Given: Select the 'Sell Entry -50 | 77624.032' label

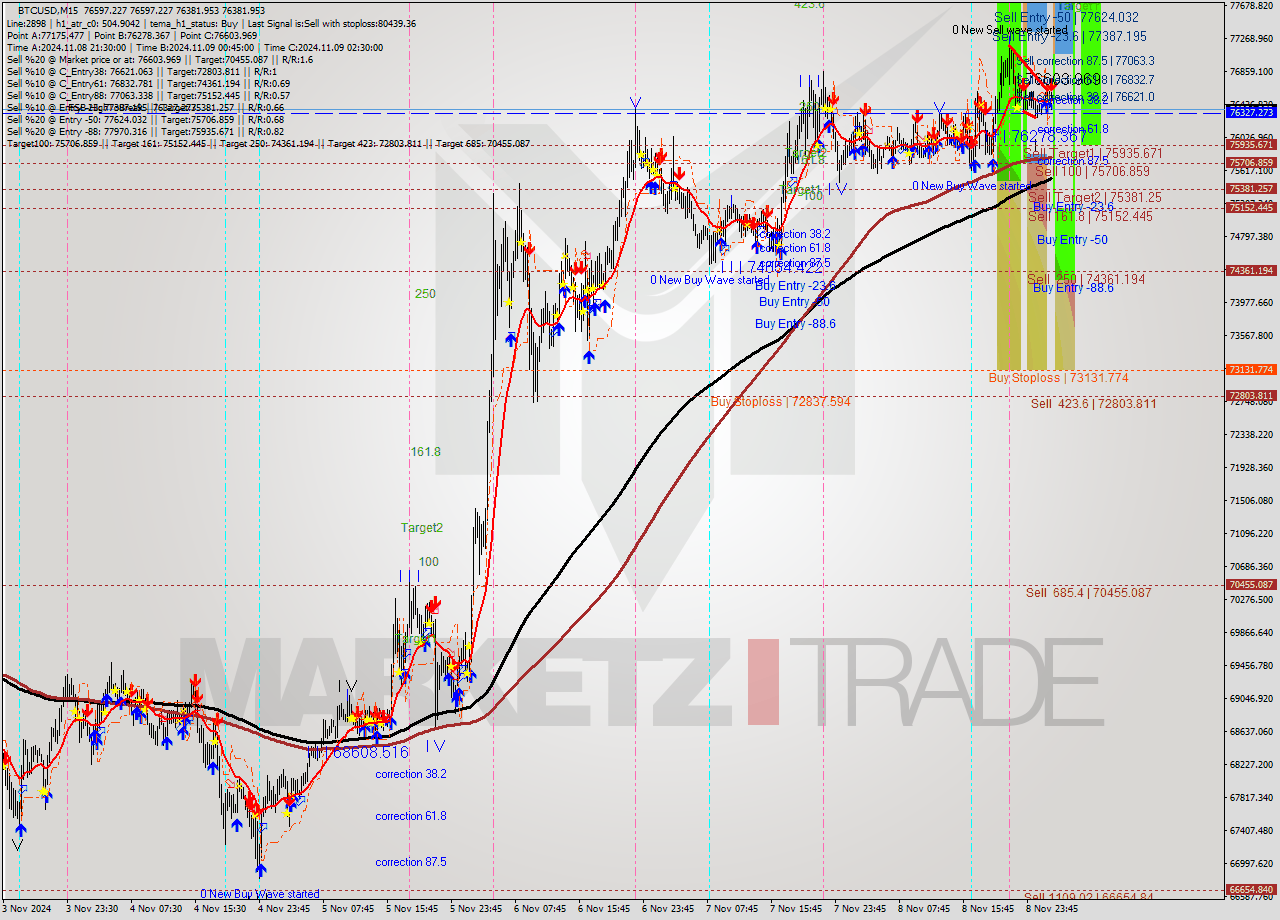Looking at the screenshot, I should click(1067, 17).
